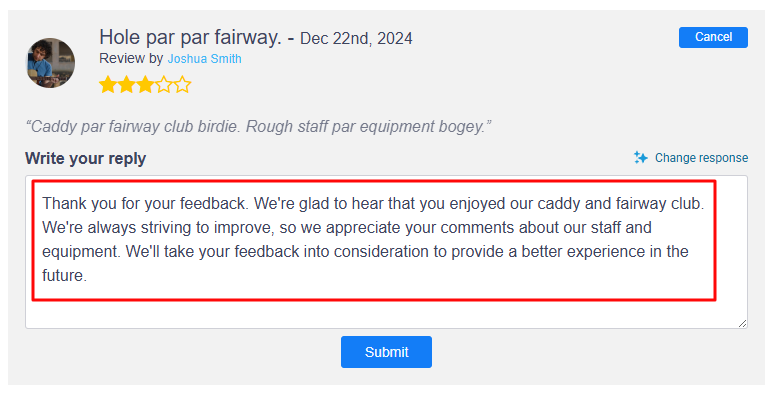Viewport: 777px width, 398px height.
Task: Click the sparkle icon beside Change response
Action: [641, 158]
